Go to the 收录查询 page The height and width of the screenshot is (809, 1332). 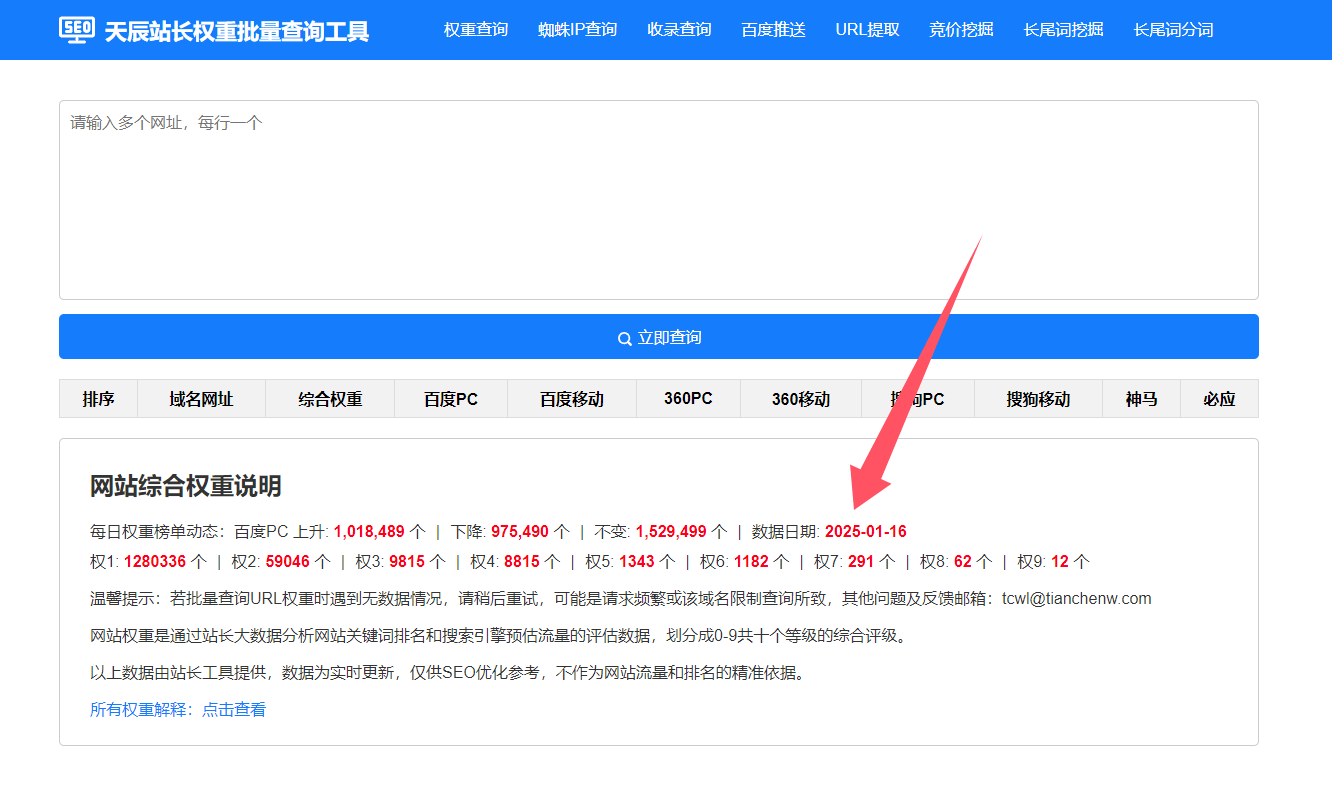[x=679, y=30]
